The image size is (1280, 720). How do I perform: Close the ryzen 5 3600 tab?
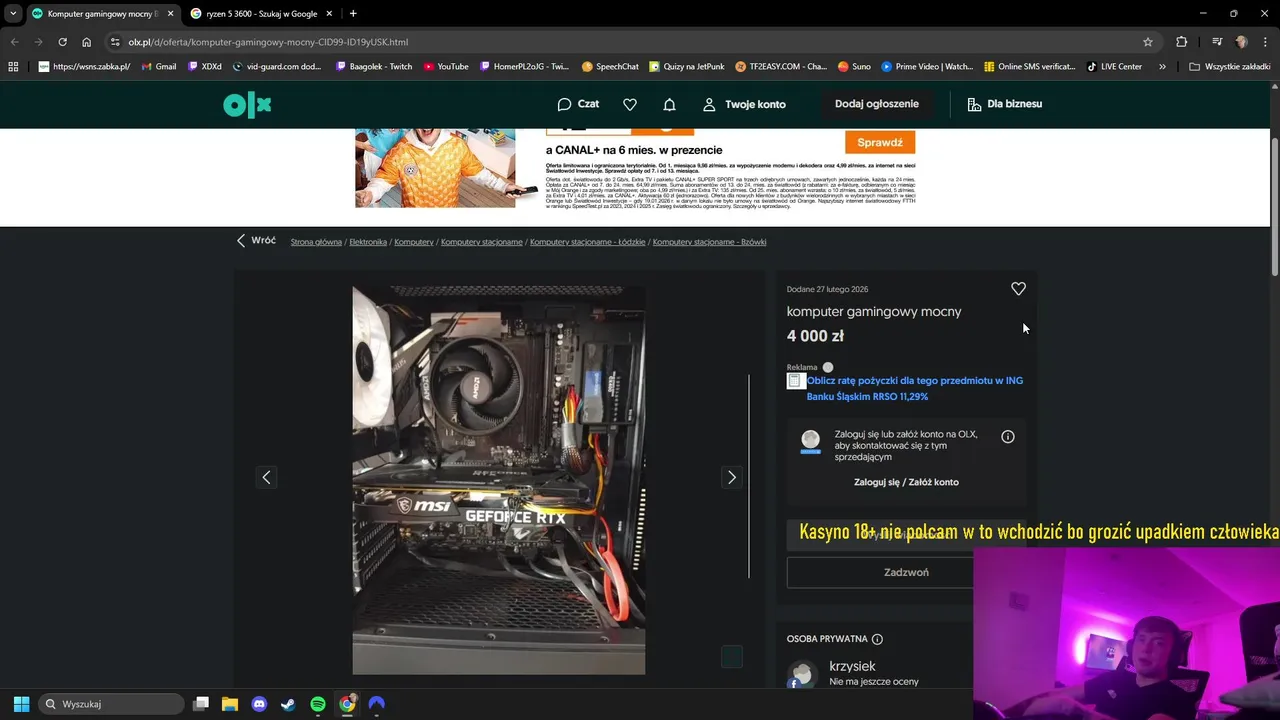tap(329, 14)
